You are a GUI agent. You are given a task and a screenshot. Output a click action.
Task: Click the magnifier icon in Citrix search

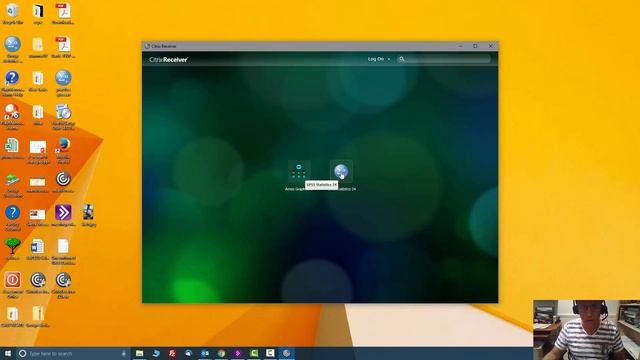(402, 59)
